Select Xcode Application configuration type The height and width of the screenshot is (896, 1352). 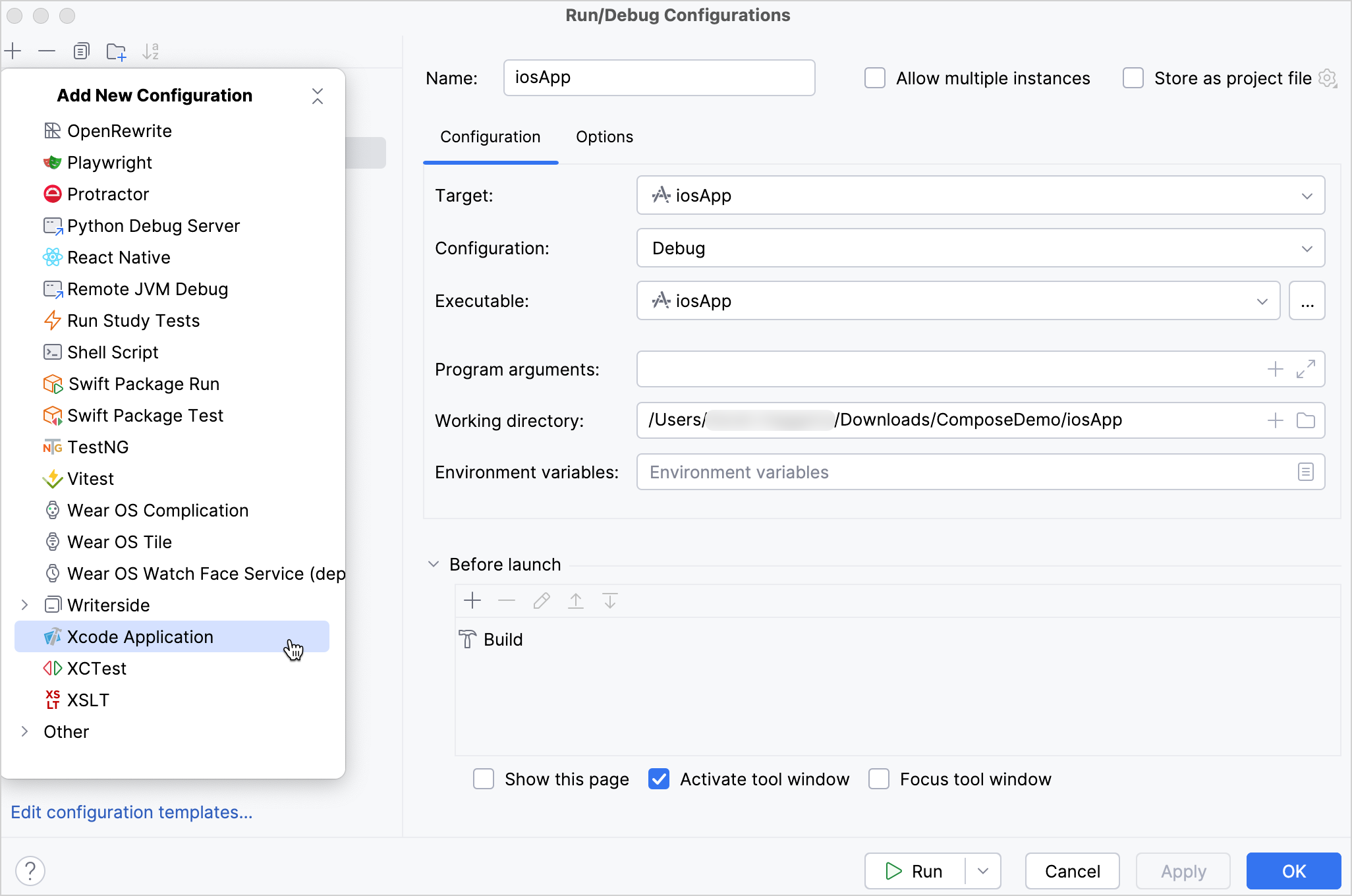(140, 636)
